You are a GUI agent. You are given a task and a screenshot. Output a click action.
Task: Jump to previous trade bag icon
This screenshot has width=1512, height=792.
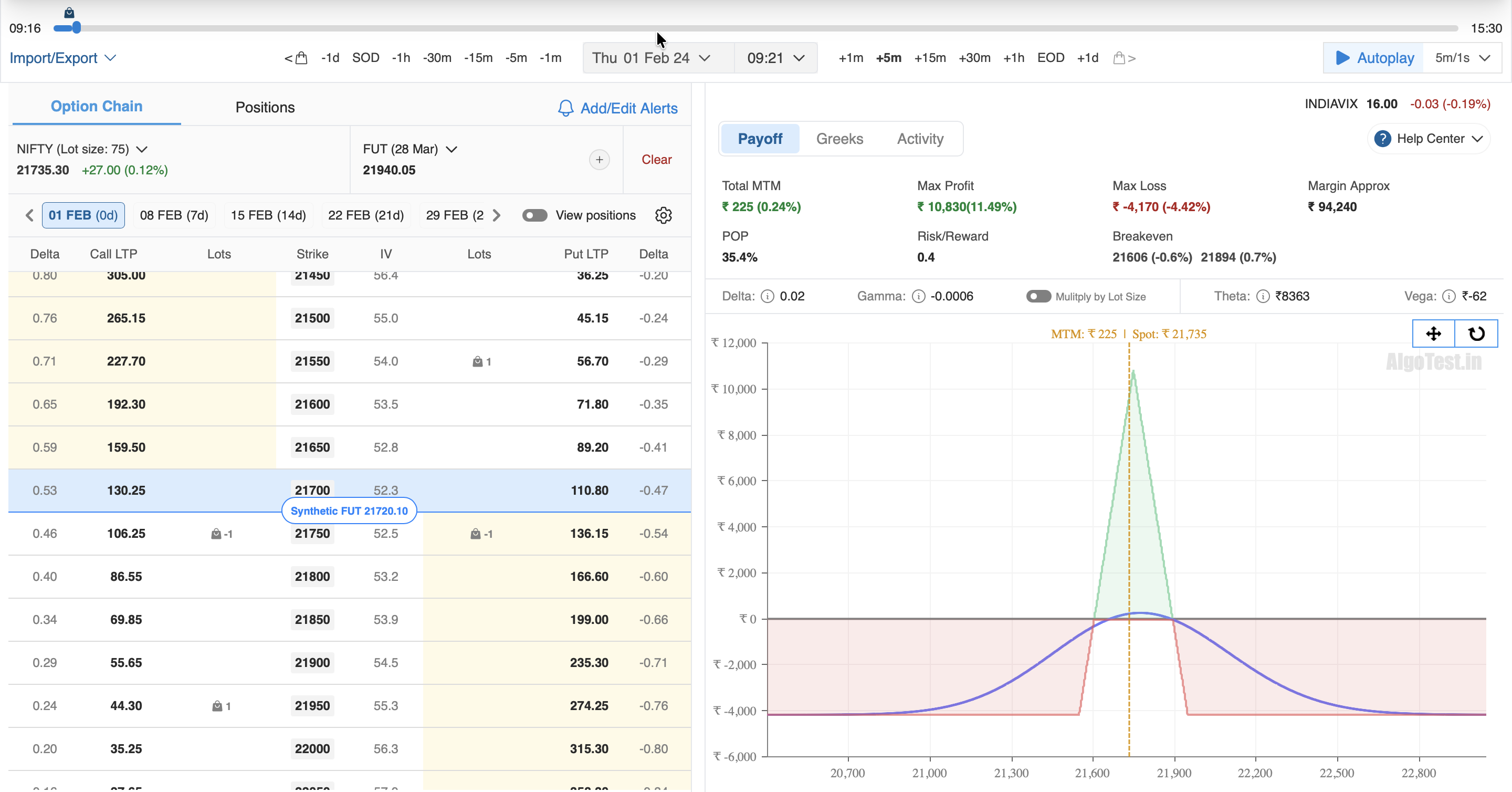point(297,58)
